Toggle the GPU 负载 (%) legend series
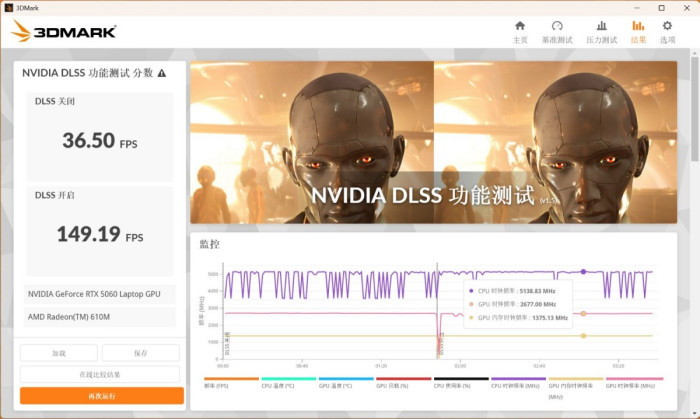This screenshot has height=419, width=700. [403, 383]
